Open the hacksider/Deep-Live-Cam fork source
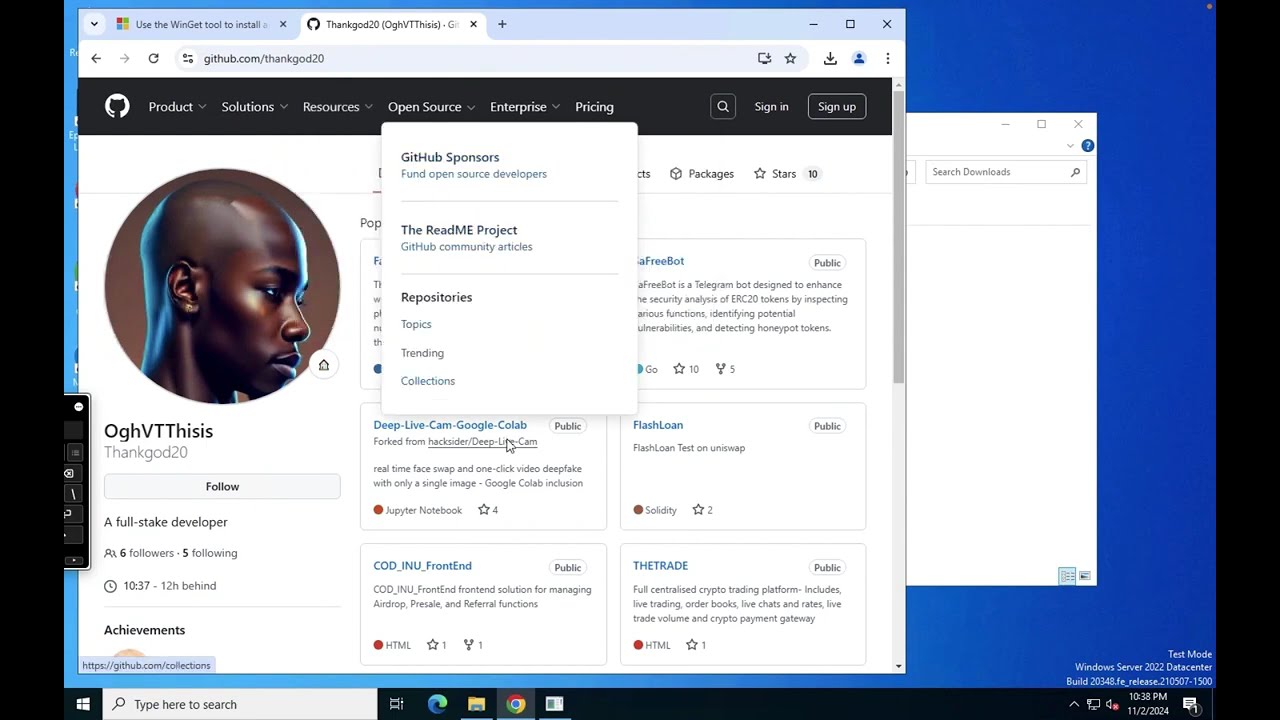 pos(482,442)
